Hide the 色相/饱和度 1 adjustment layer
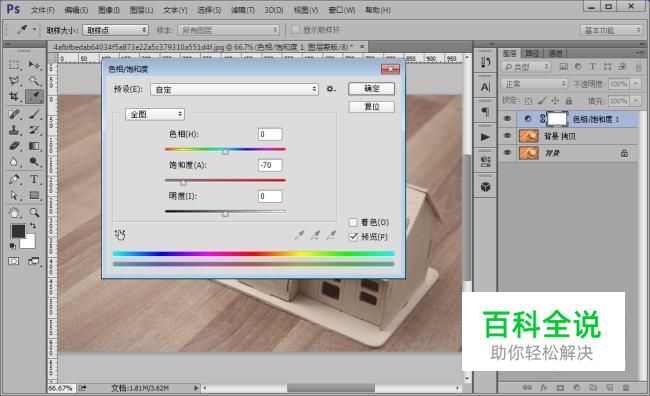This screenshot has width=650, height=396. click(507, 119)
